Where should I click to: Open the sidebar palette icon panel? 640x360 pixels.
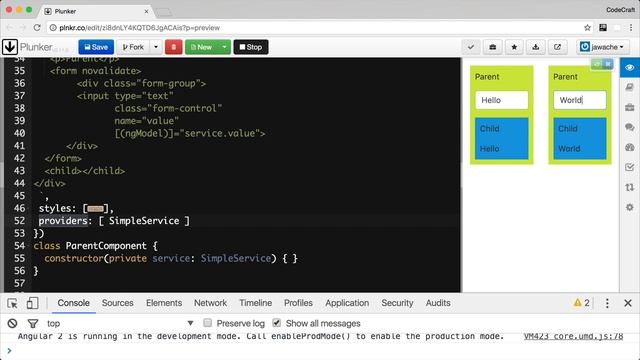point(629,147)
